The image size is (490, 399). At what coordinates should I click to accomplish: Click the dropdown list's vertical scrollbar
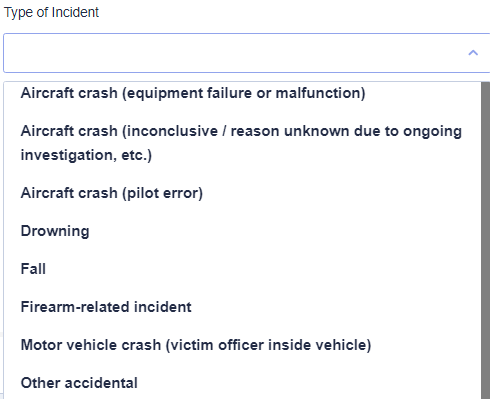point(486,240)
